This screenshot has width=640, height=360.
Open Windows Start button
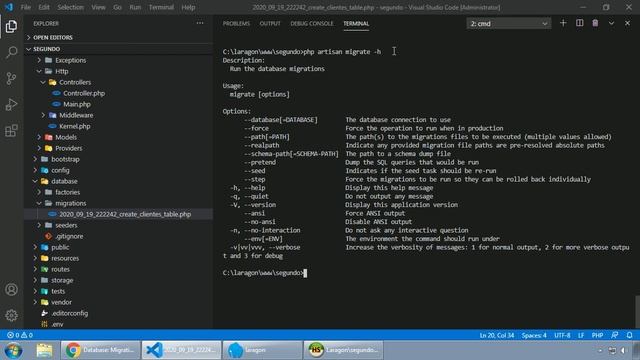13,350
